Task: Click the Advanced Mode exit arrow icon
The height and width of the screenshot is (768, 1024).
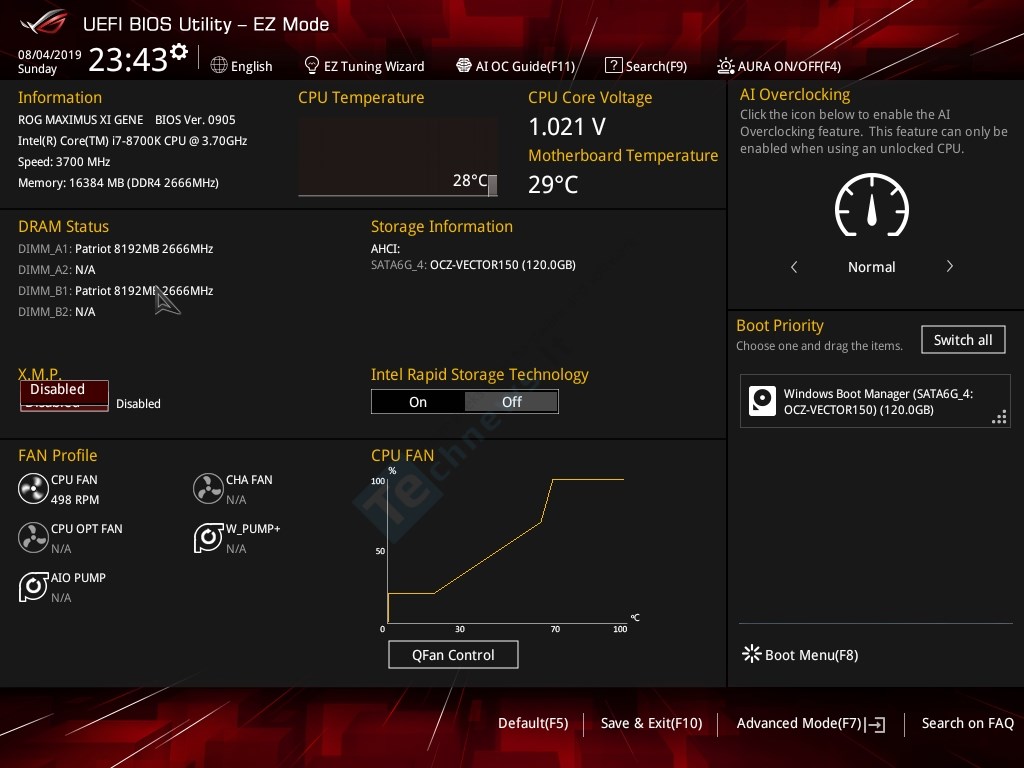Action: pos(876,724)
